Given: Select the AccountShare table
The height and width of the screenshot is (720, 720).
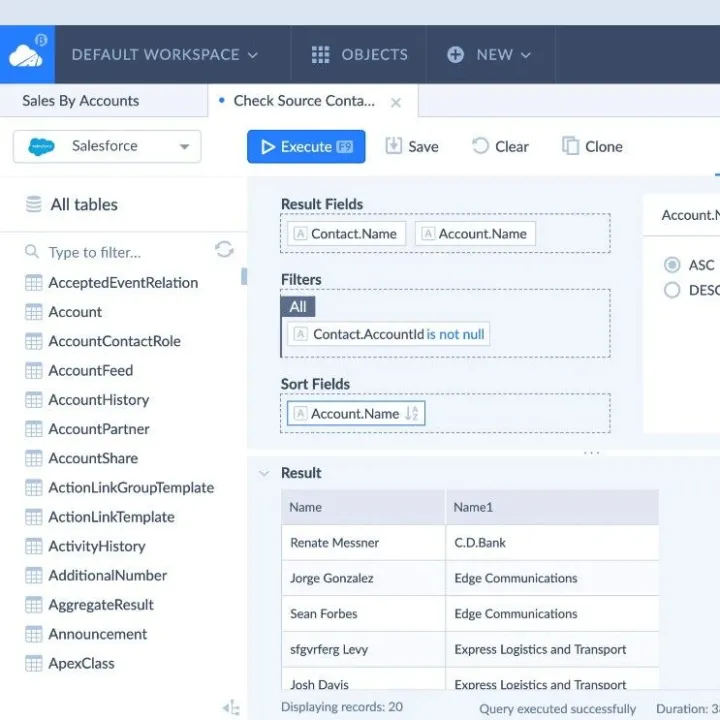Looking at the screenshot, I should [x=93, y=458].
